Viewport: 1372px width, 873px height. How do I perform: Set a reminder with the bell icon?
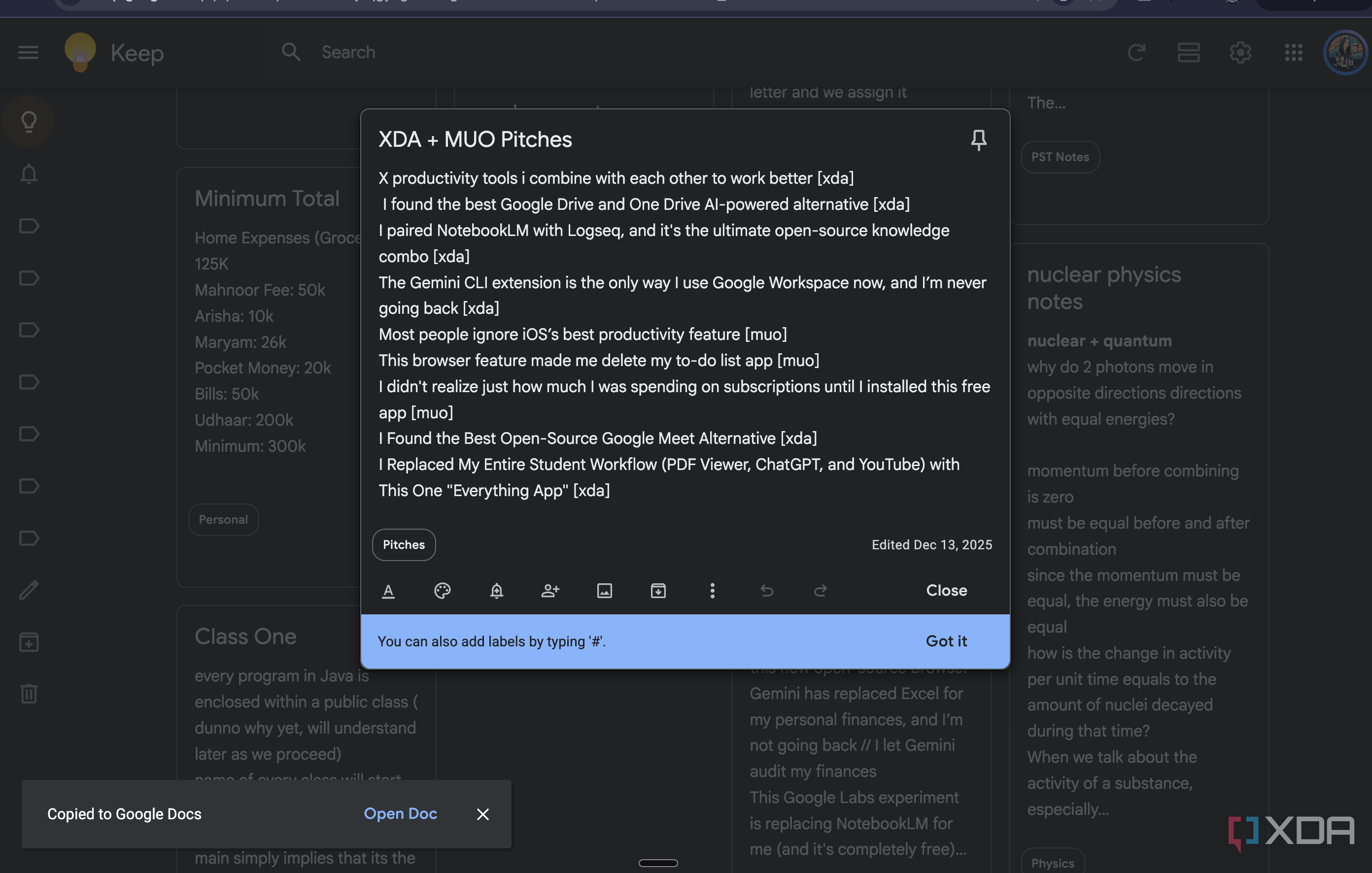pos(496,591)
